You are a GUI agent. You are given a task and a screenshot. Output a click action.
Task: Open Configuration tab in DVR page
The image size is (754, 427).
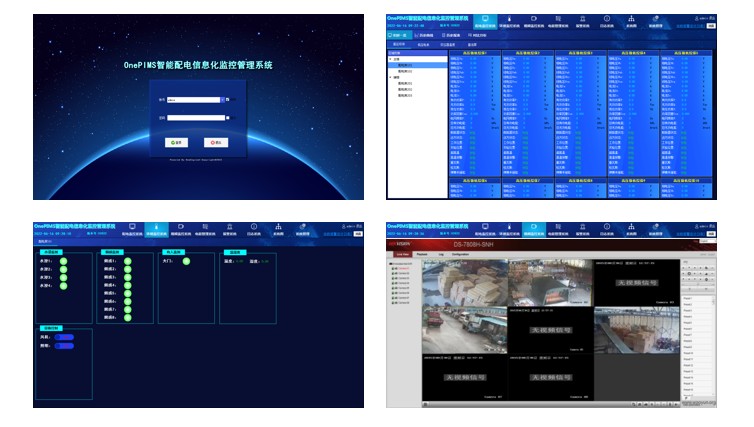460,254
